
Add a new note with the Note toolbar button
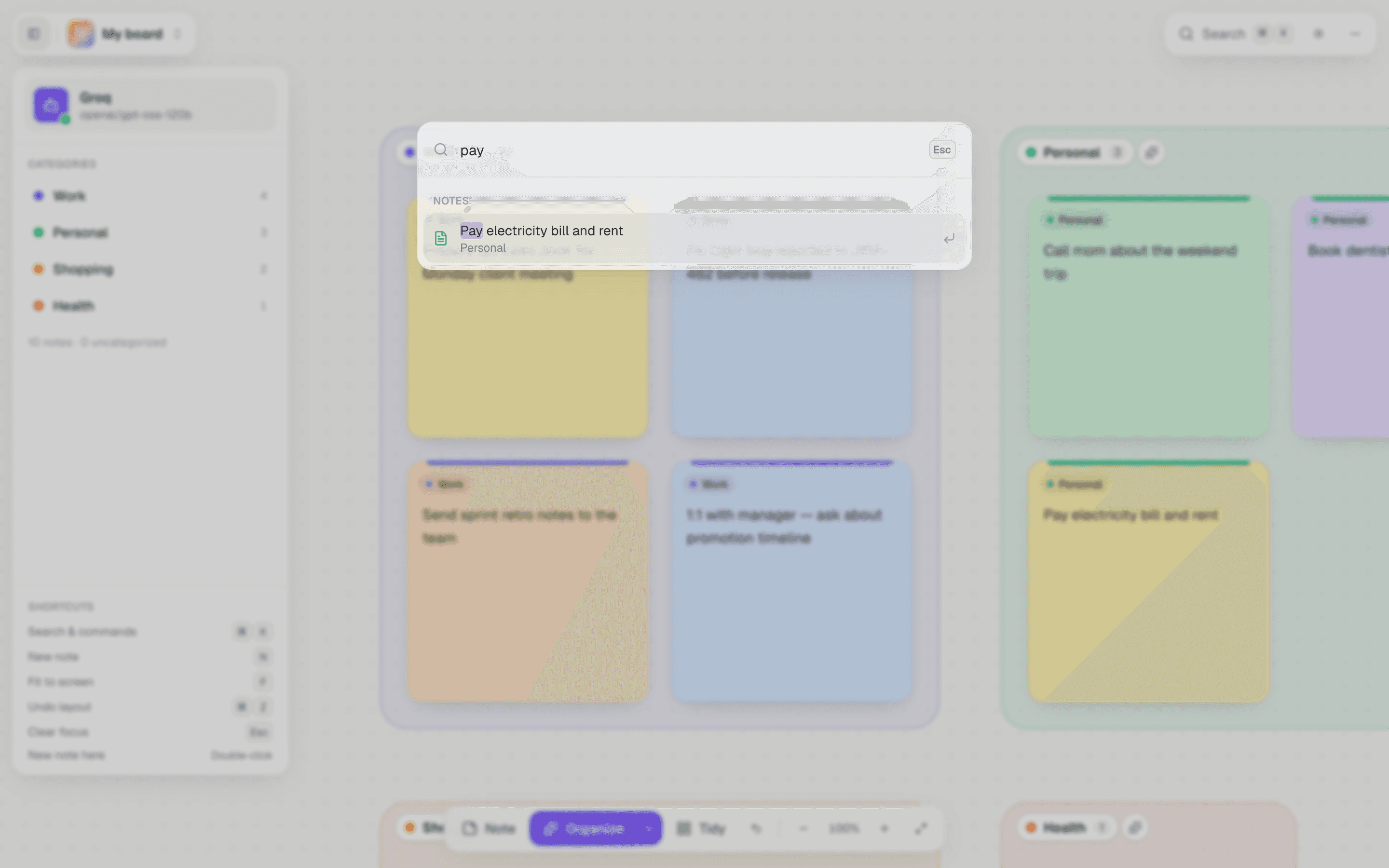coord(489,828)
